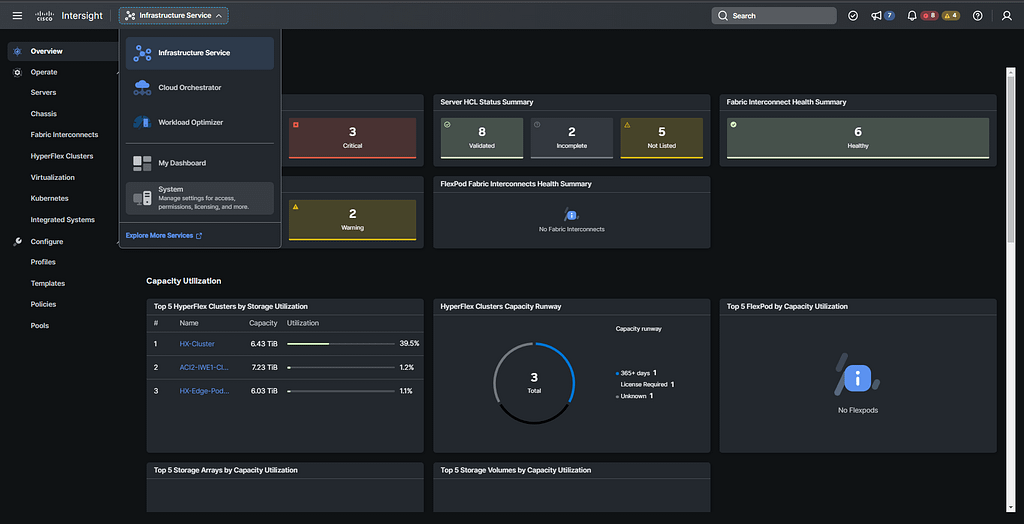Viewport: 1024px width, 524px height.
Task: Select the Workload Optimizer service icon
Action: point(142,123)
